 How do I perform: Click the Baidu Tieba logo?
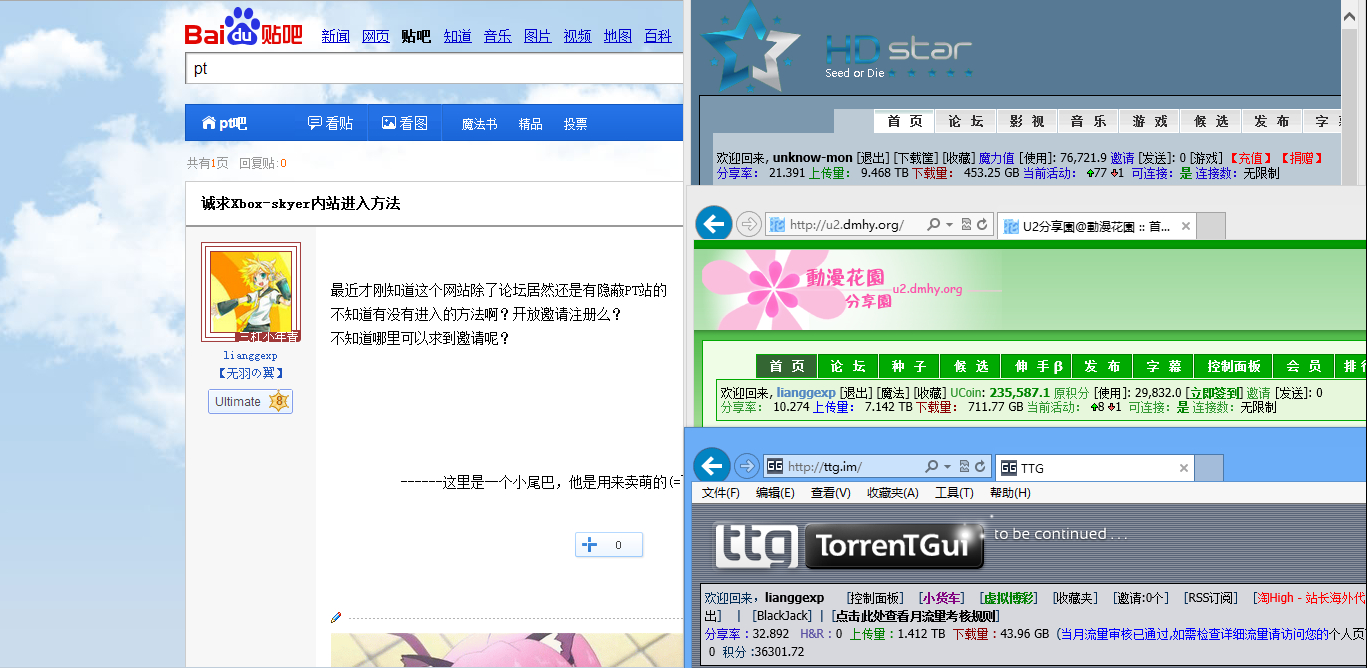click(x=243, y=28)
